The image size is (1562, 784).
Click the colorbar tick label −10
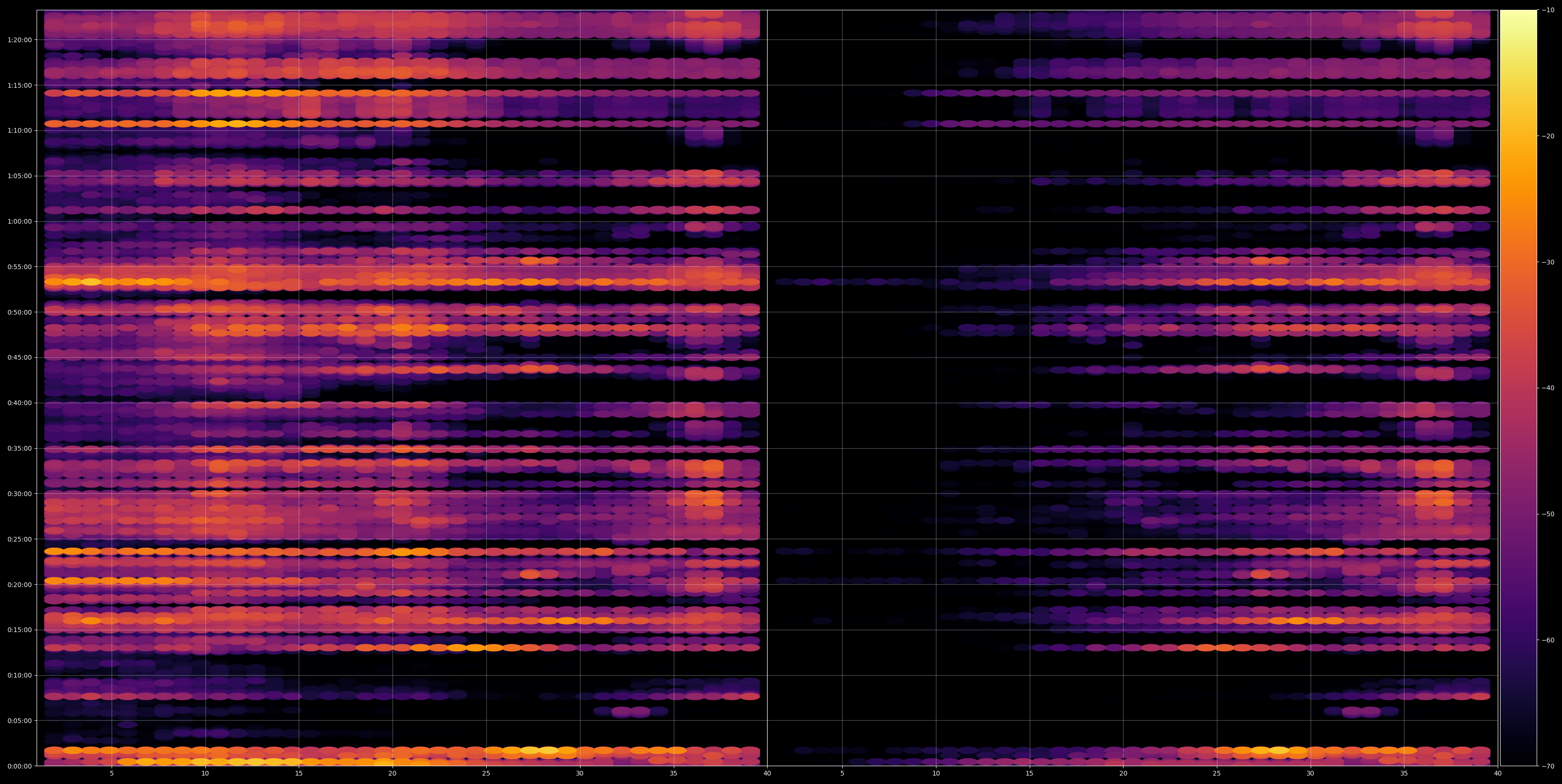[x=1548, y=10]
